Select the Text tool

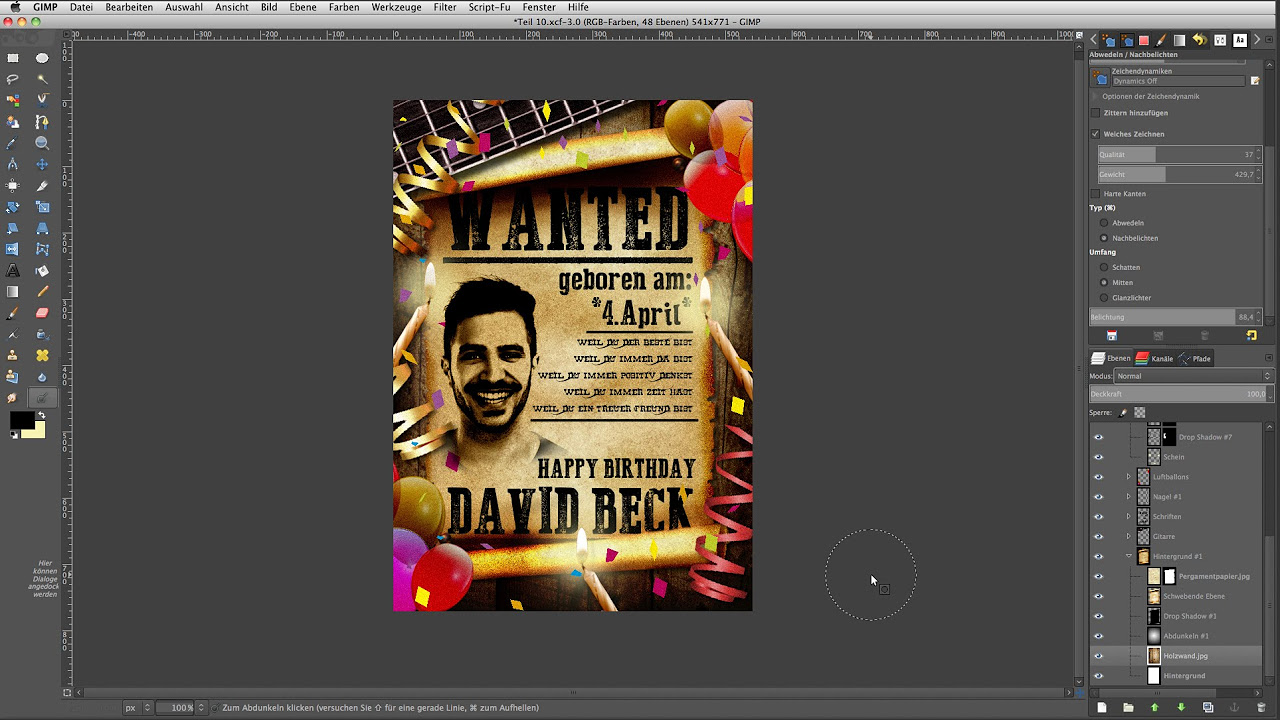13,270
